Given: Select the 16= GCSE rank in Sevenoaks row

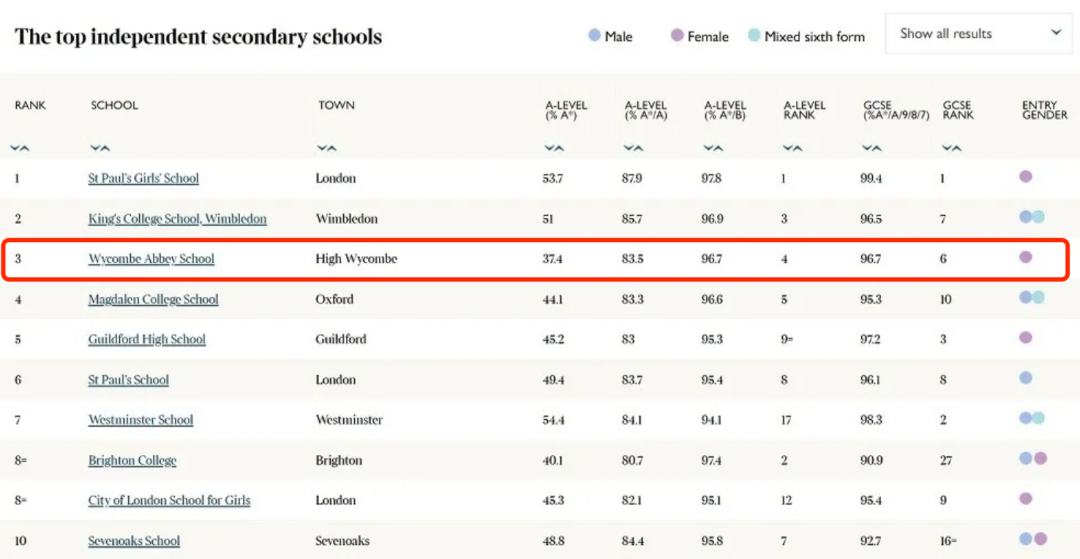Looking at the screenshot, I should pos(948,541).
